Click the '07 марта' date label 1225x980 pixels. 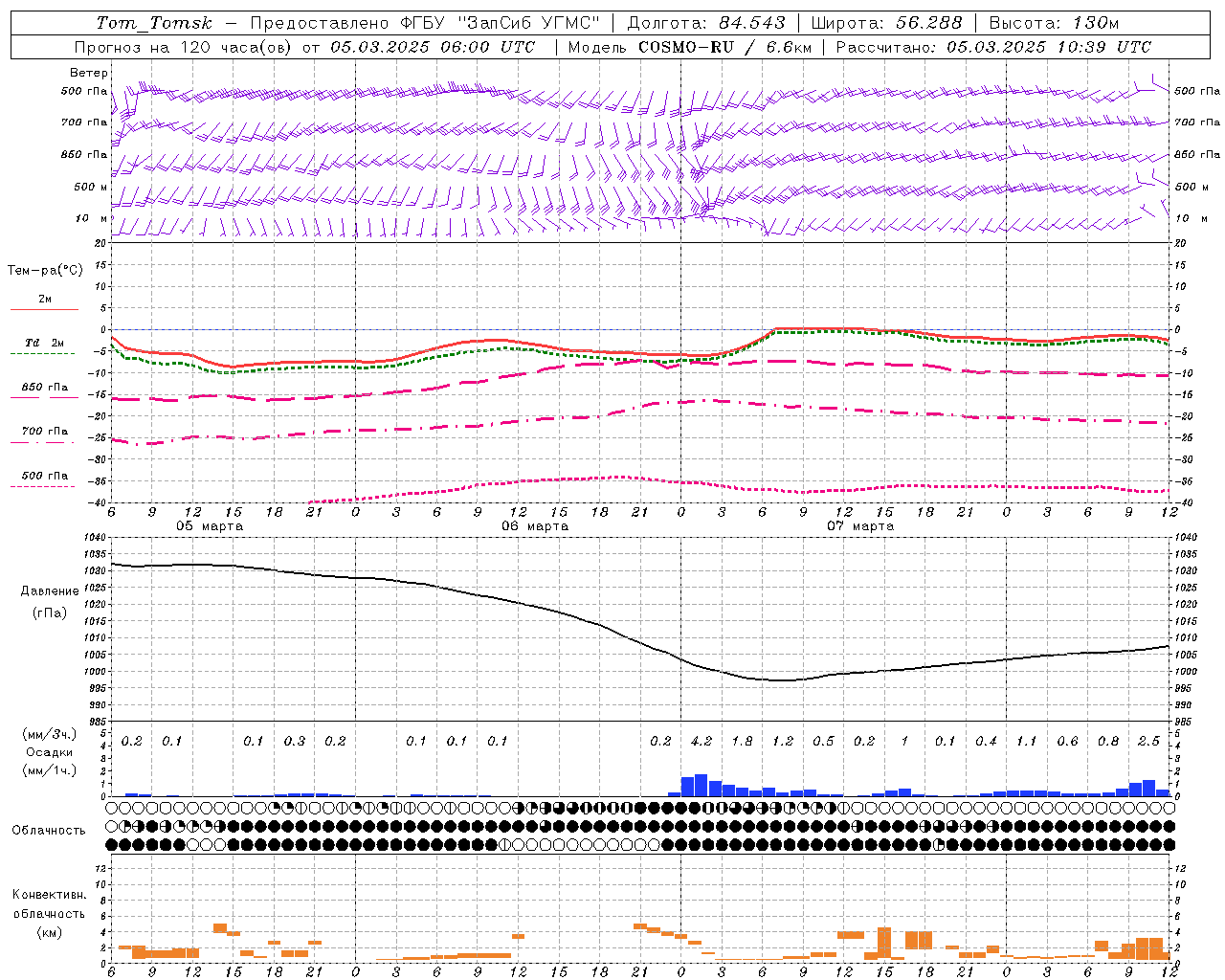click(860, 526)
